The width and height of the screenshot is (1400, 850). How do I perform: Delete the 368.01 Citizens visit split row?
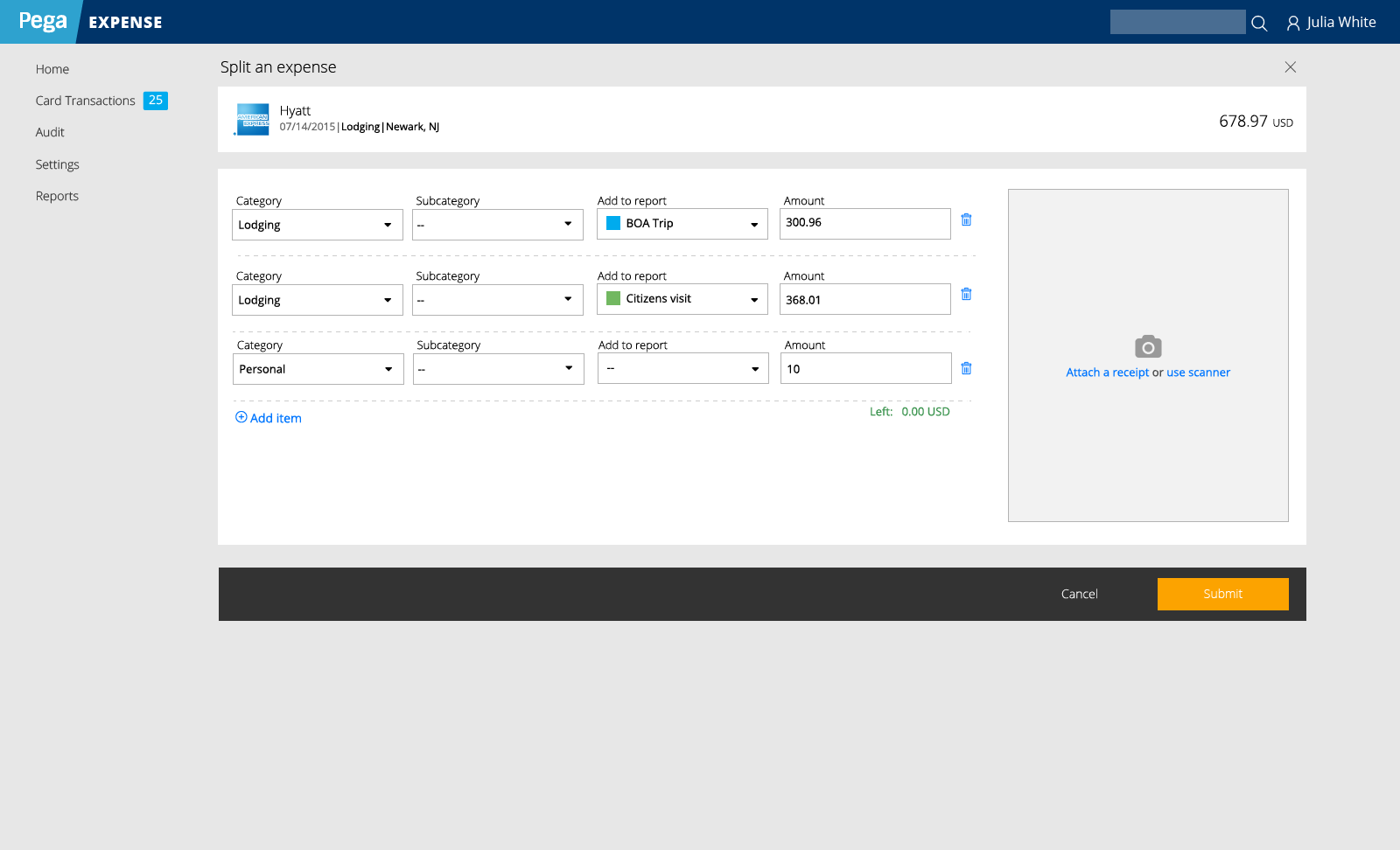[966, 294]
